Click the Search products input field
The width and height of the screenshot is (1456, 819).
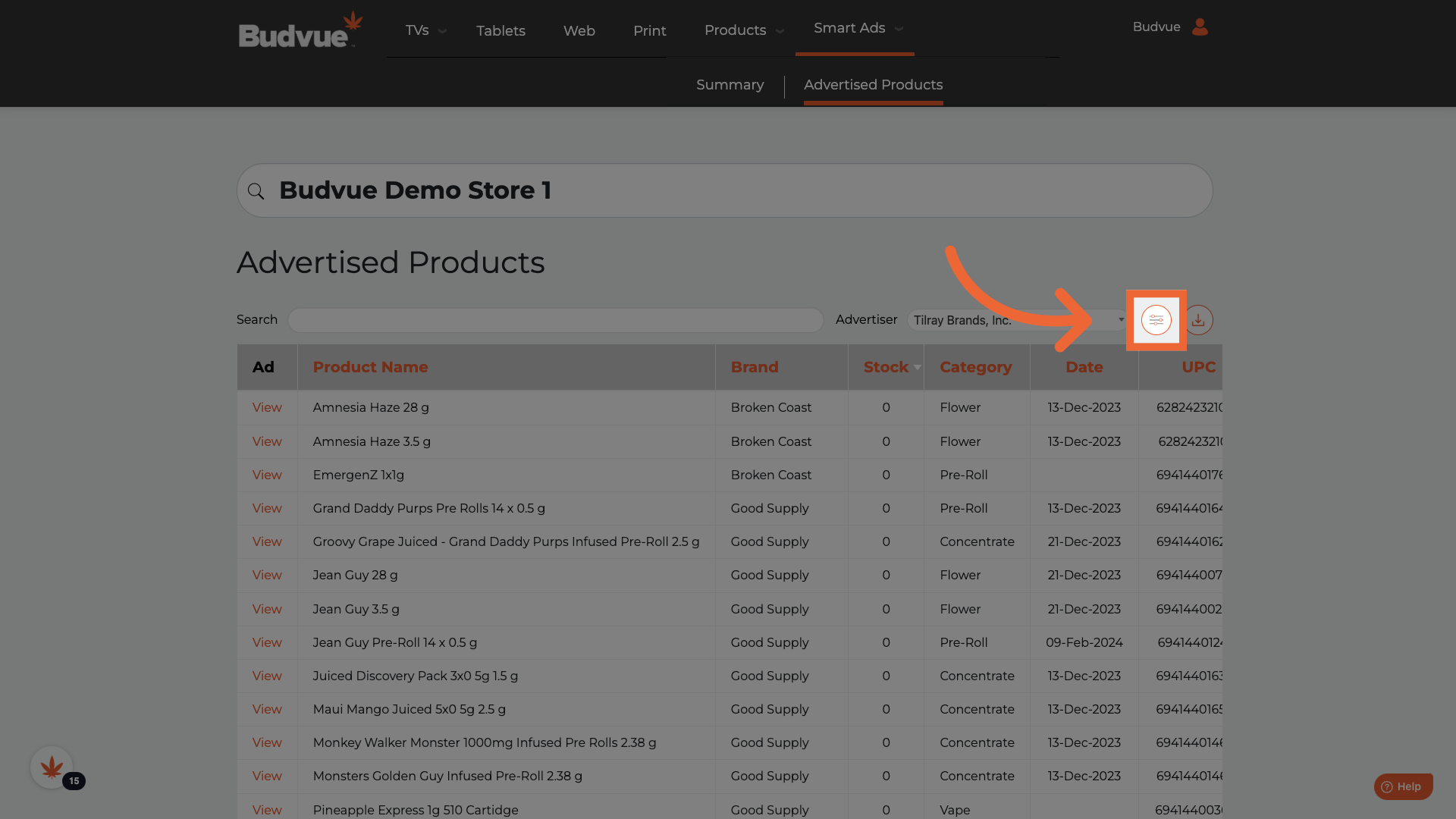click(x=555, y=320)
